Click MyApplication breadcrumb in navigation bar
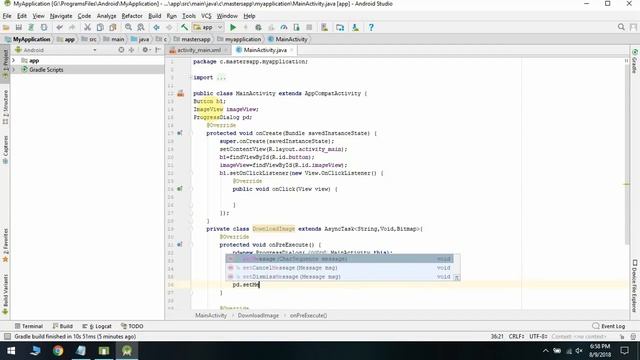Screen dimensions: 640x360 pyautogui.click(x=28, y=39)
